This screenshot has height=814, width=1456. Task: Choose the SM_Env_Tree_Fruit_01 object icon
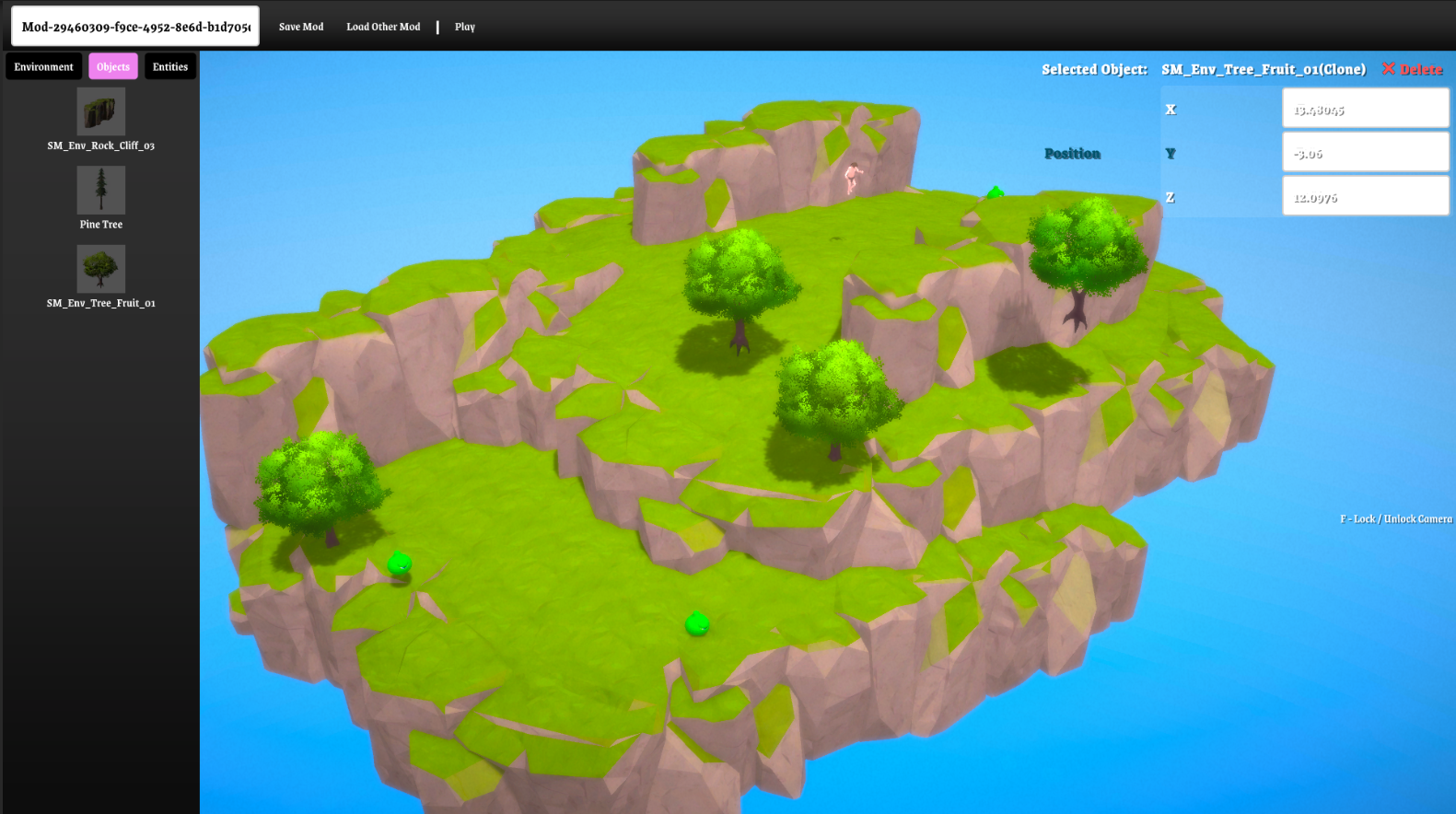[101, 268]
